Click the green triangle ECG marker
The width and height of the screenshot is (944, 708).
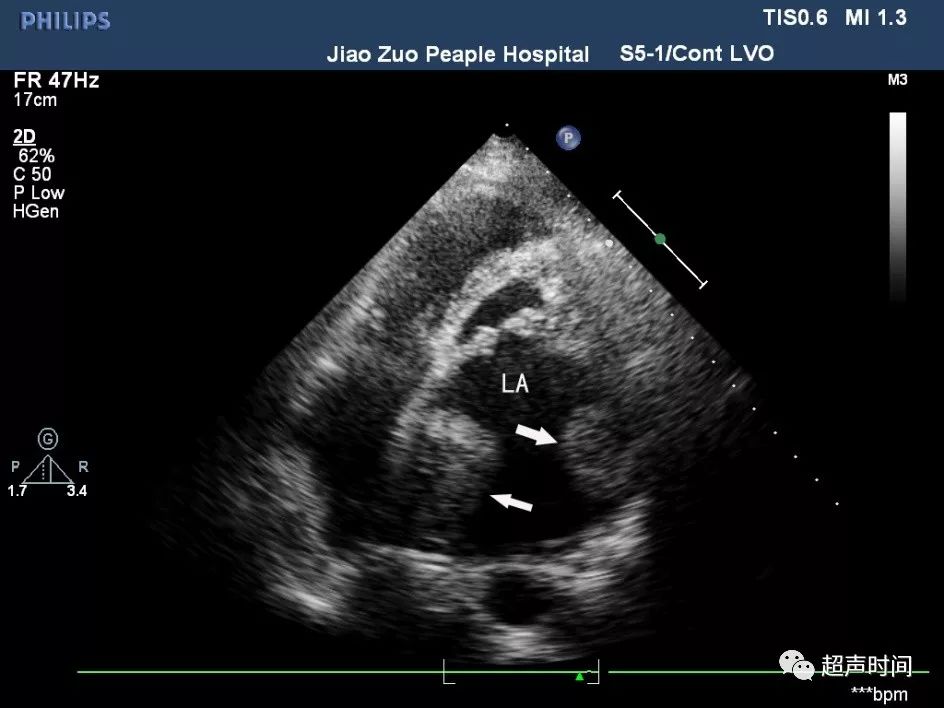[x=579, y=677]
